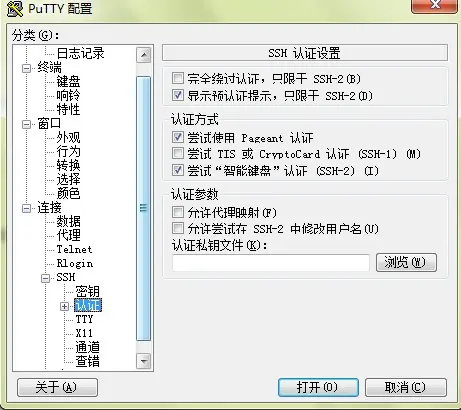The image size is (461, 410).
Task: Select 特性 in category tree
Action: click(68, 110)
